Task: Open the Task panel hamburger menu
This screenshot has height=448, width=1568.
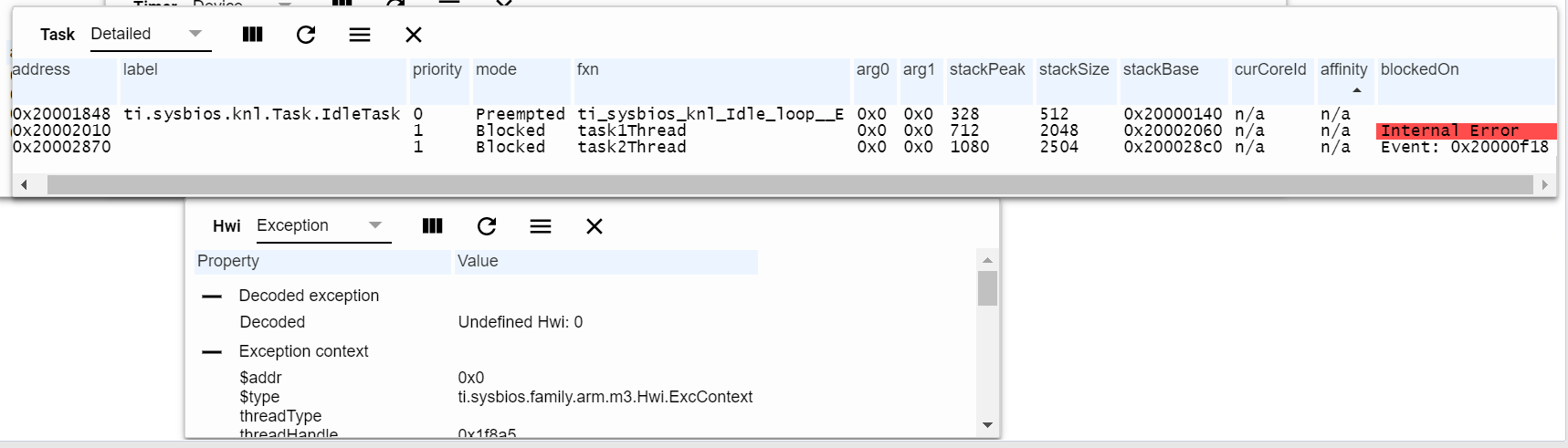Action: coord(360,35)
